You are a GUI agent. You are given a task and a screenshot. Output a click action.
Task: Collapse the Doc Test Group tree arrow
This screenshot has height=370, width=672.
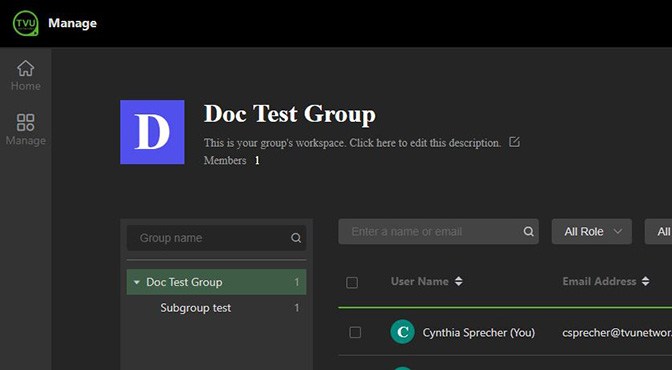(x=137, y=282)
